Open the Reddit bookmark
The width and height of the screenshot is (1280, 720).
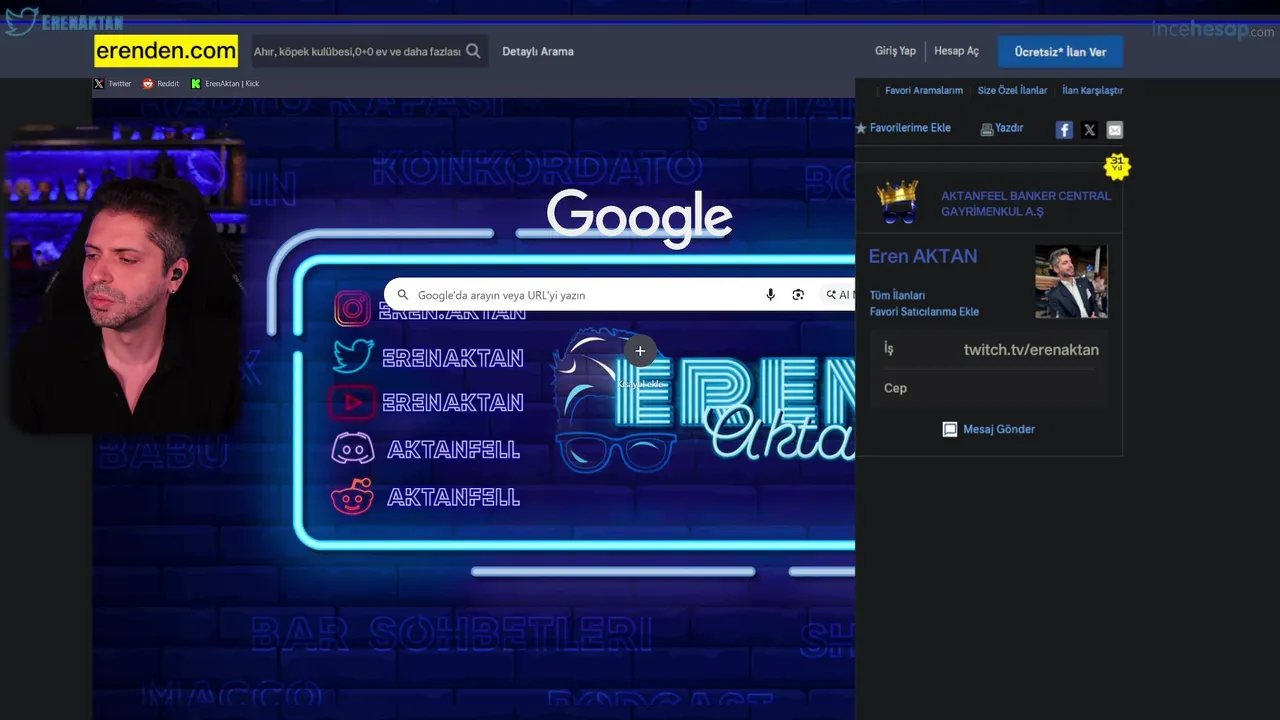click(161, 84)
